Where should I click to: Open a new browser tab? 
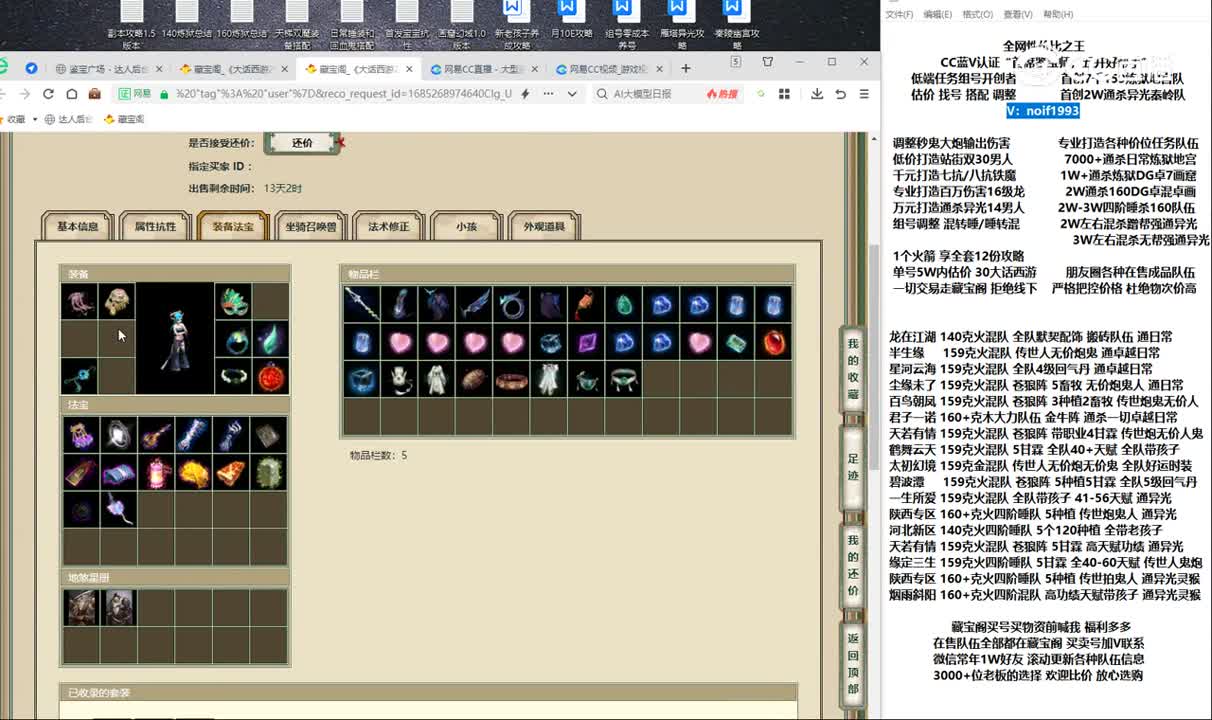[x=686, y=69]
